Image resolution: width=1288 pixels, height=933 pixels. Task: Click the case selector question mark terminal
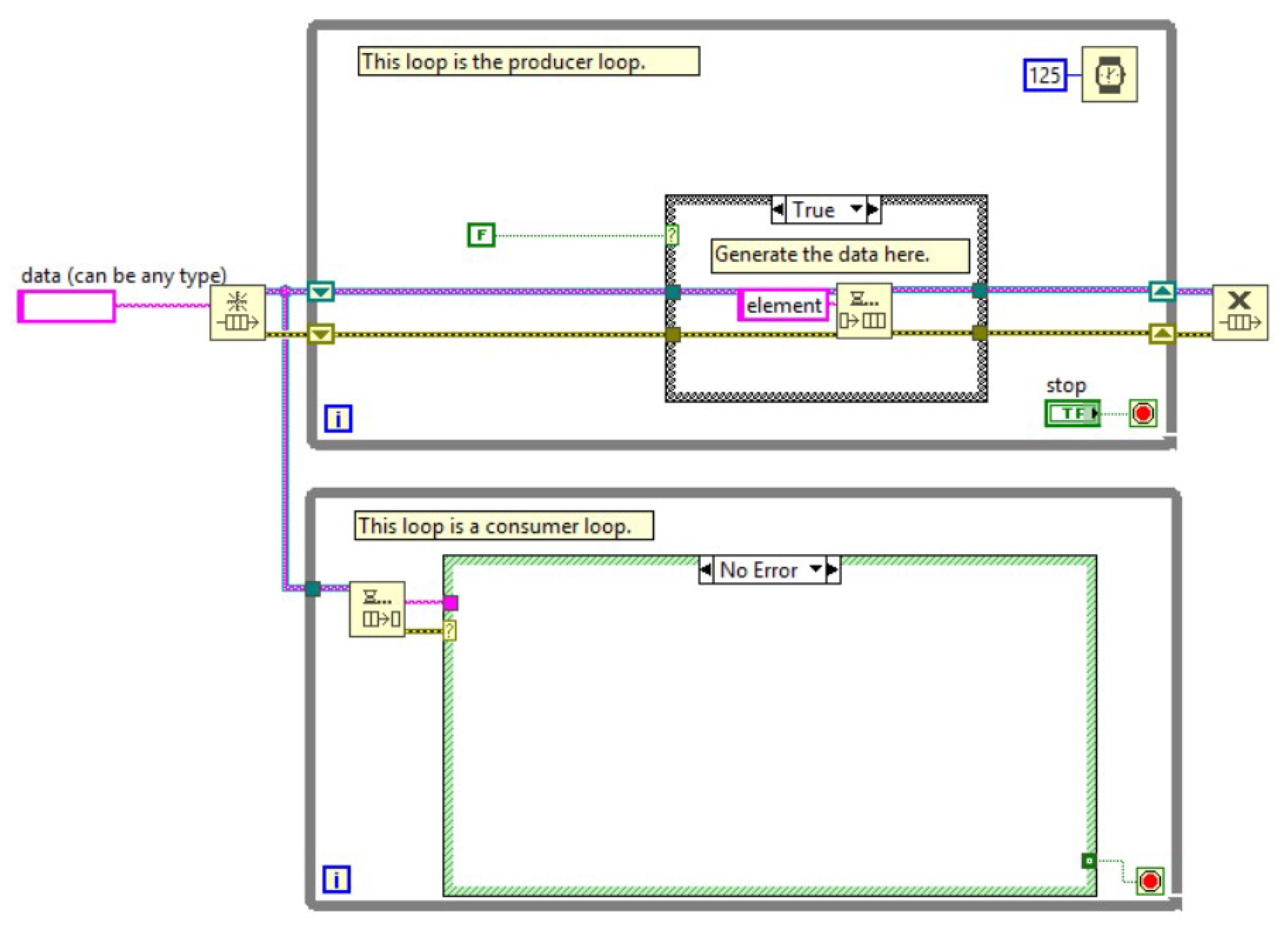tap(672, 235)
